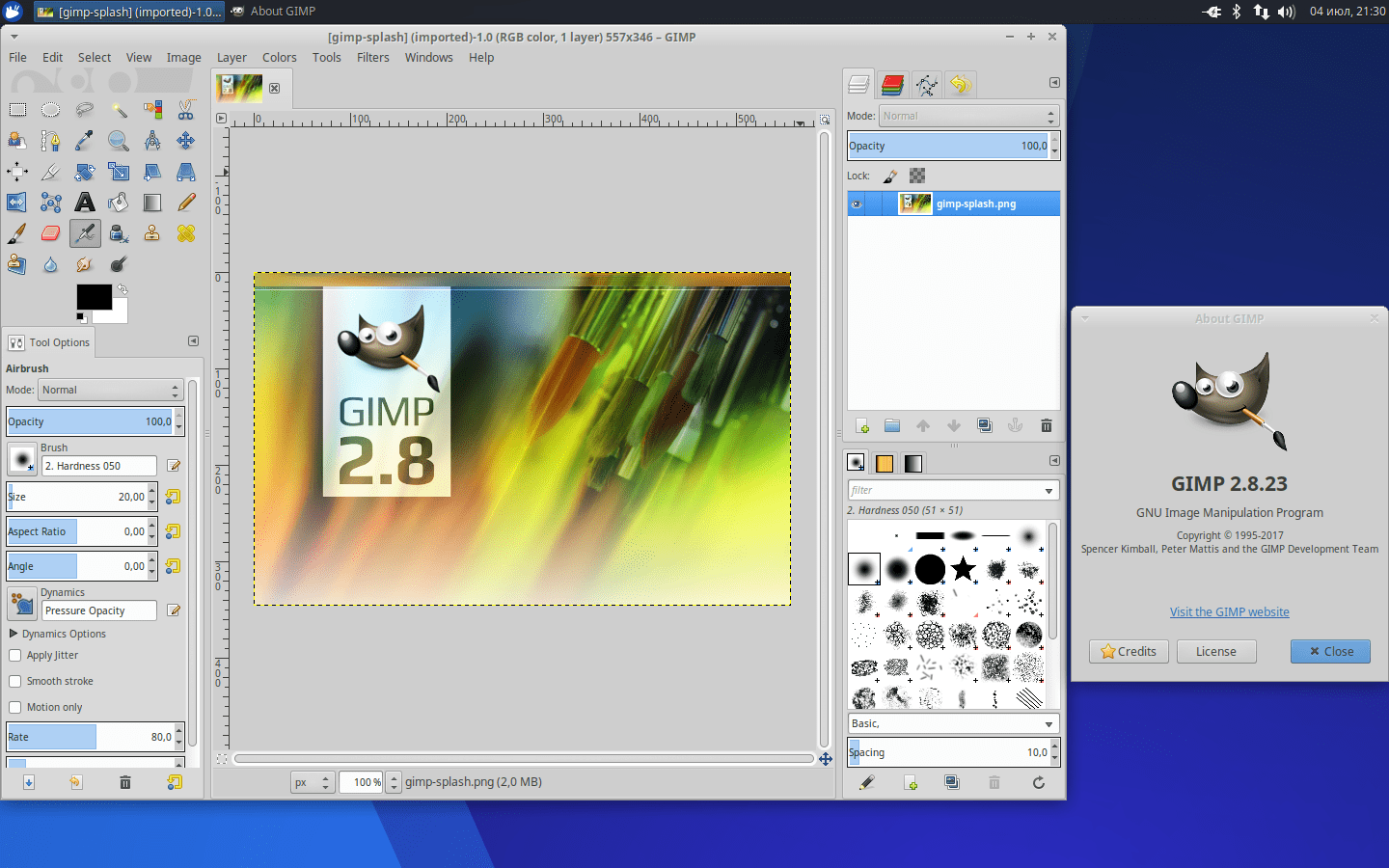Switch to the Channels tab

pos(892,85)
